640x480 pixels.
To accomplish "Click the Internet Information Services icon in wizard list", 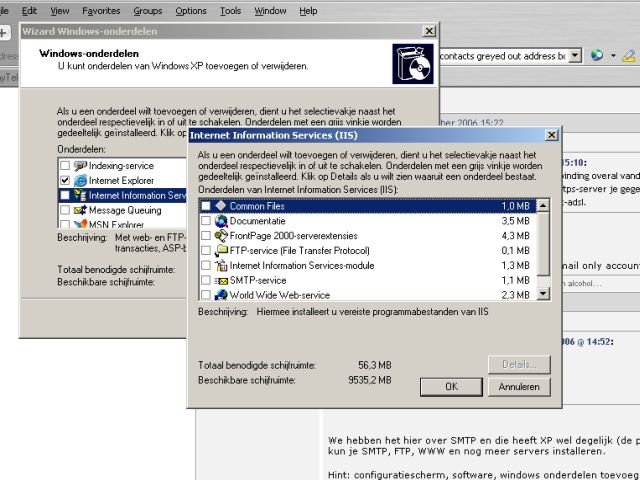I will [x=80, y=195].
